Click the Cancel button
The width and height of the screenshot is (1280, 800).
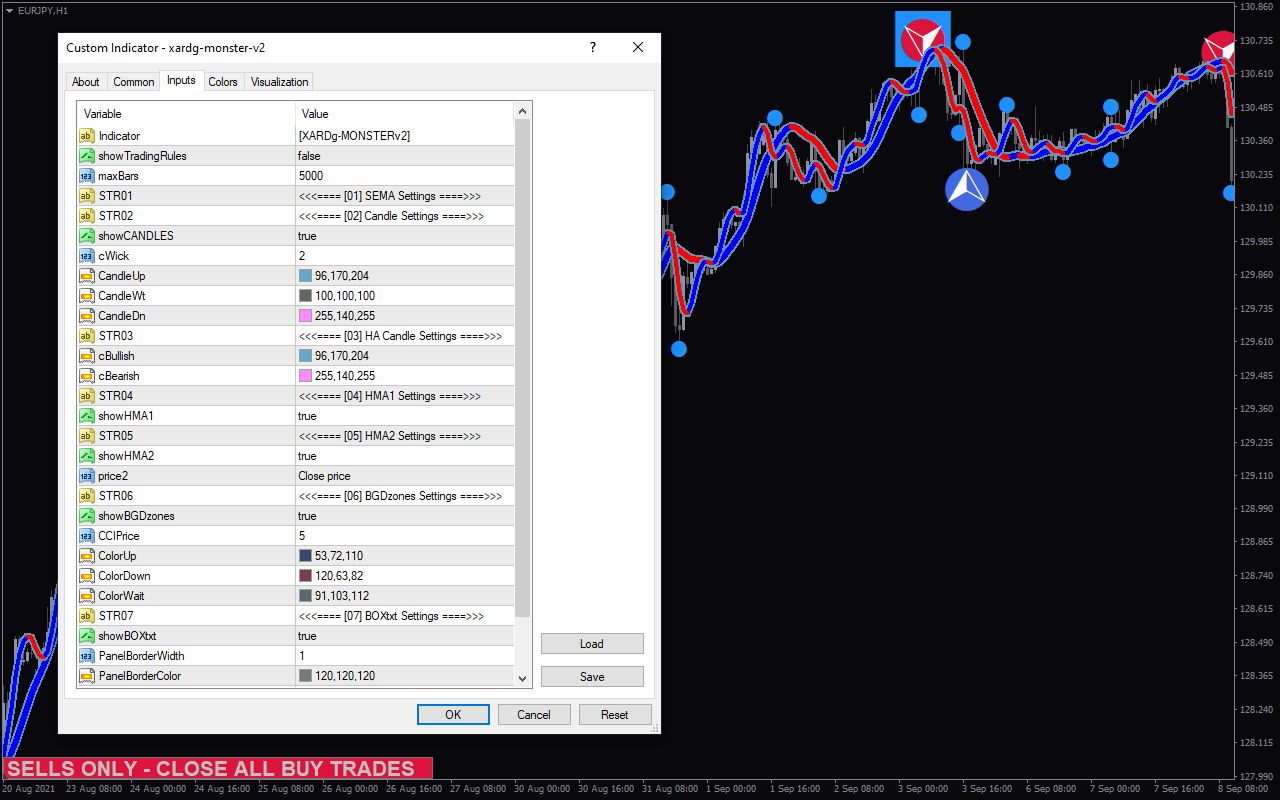(x=534, y=714)
